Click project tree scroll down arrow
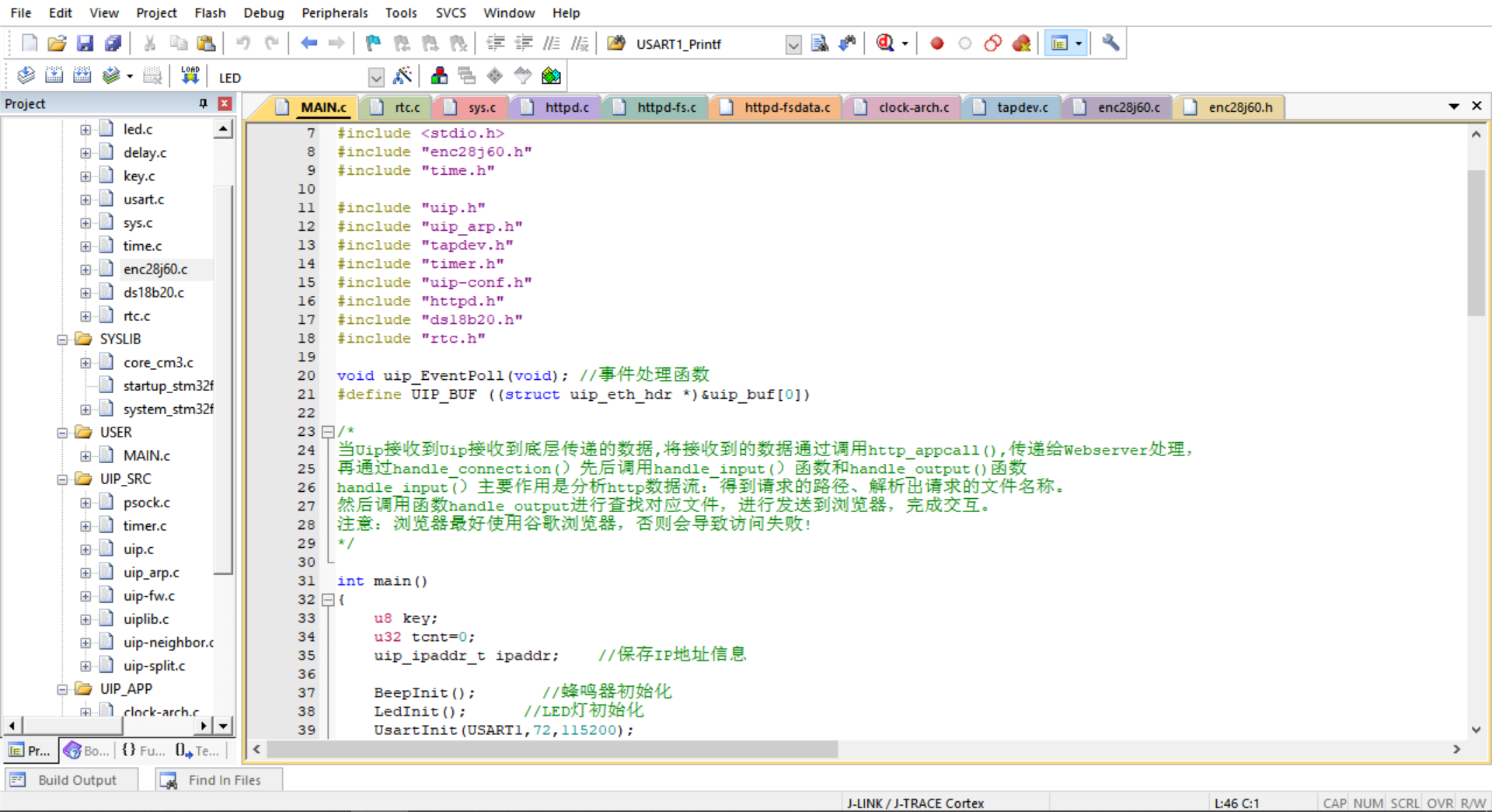Screen dimensions: 1492x812 click(223, 726)
